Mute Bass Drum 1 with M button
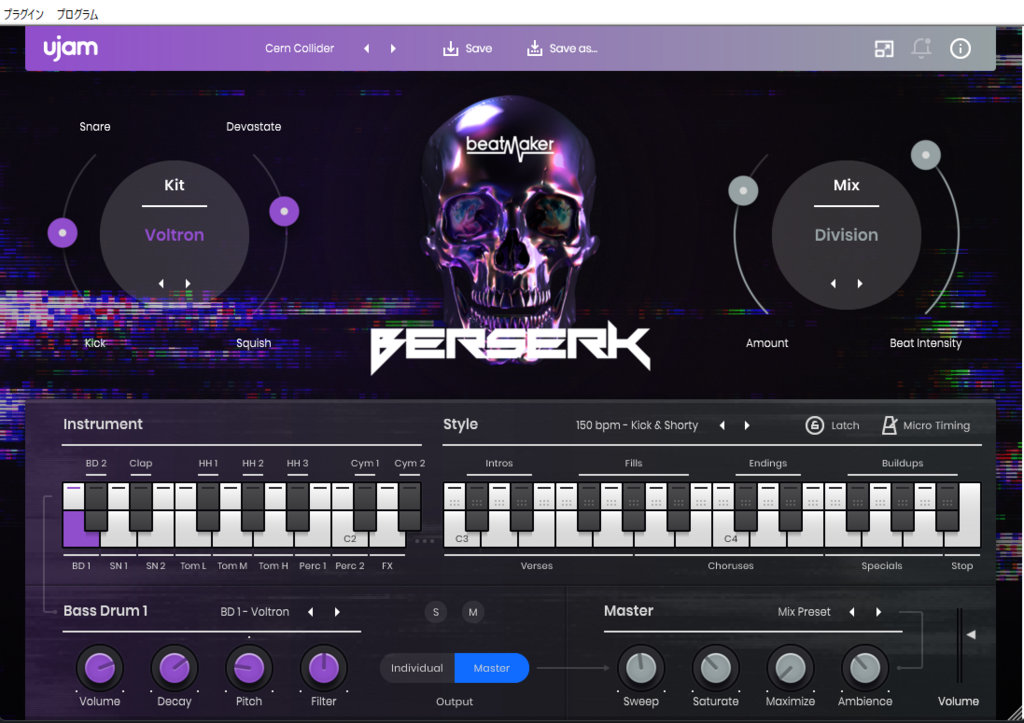The height and width of the screenshot is (723, 1024). [473, 612]
